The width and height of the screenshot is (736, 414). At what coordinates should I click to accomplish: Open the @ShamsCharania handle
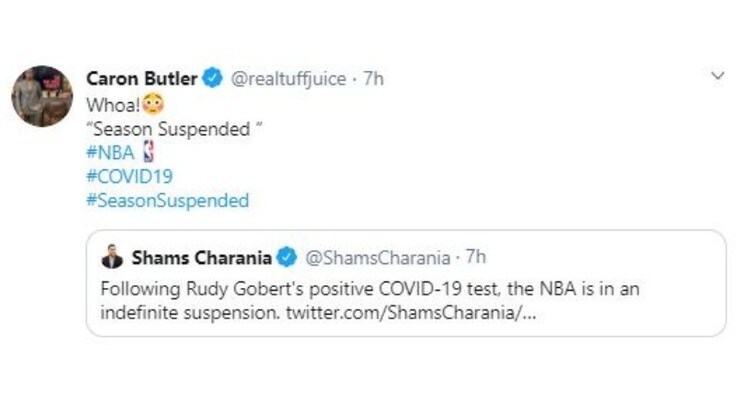pos(377,258)
